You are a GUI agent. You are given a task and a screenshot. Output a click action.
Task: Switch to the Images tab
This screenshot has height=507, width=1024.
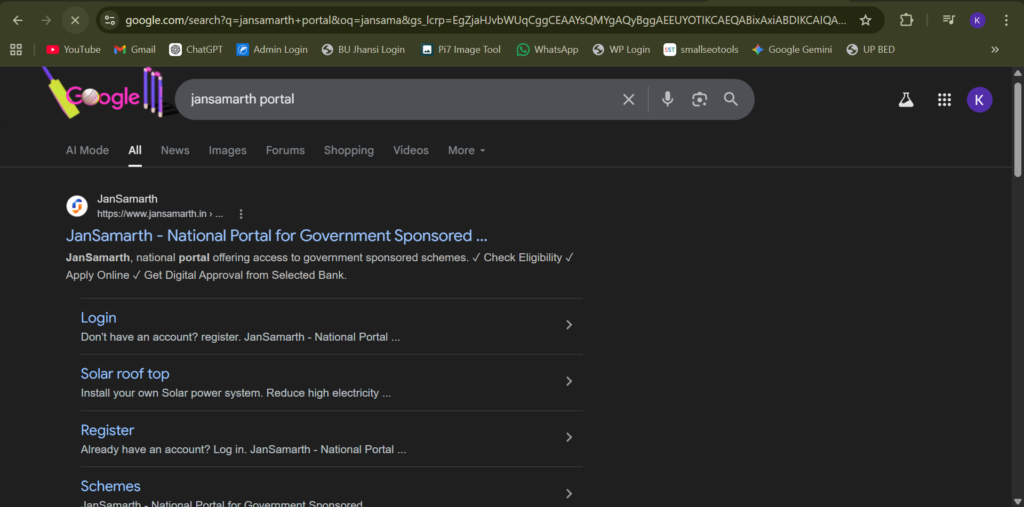click(x=228, y=150)
